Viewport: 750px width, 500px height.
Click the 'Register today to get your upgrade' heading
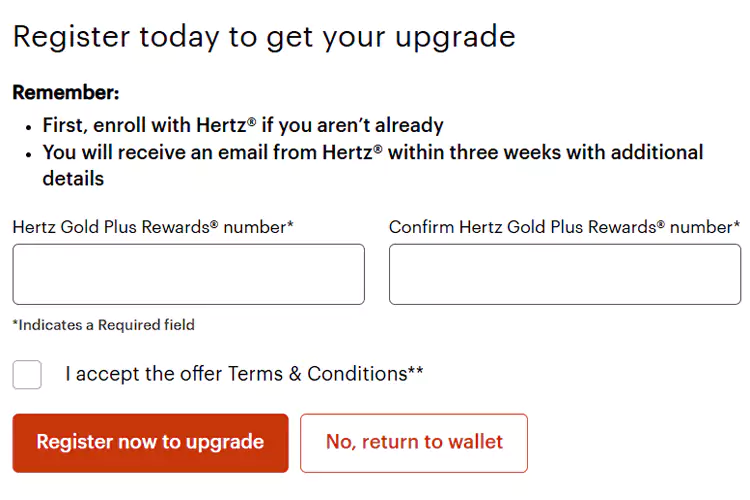(264, 37)
